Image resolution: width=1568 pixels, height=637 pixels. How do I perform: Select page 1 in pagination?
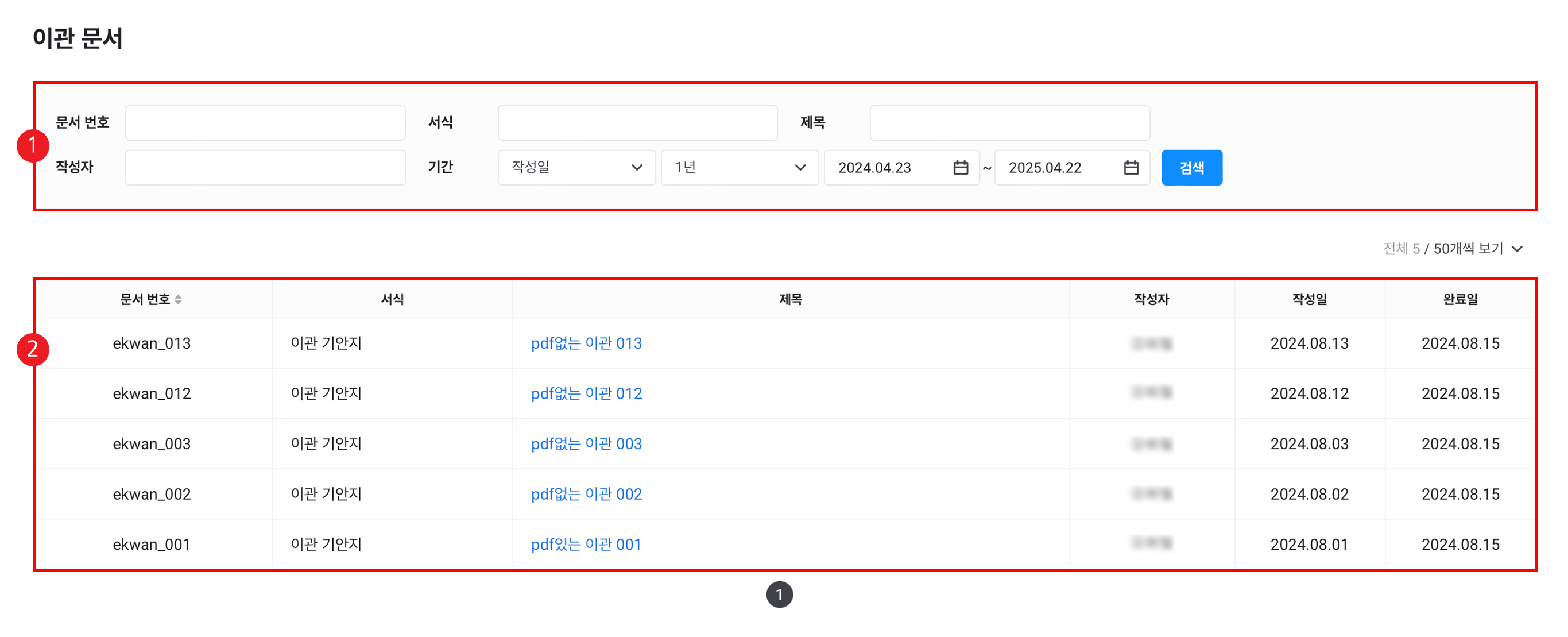(779, 594)
